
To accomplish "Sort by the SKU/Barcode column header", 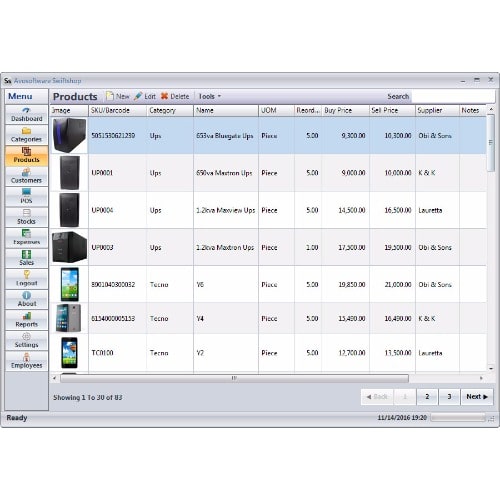I will (x=117, y=110).
